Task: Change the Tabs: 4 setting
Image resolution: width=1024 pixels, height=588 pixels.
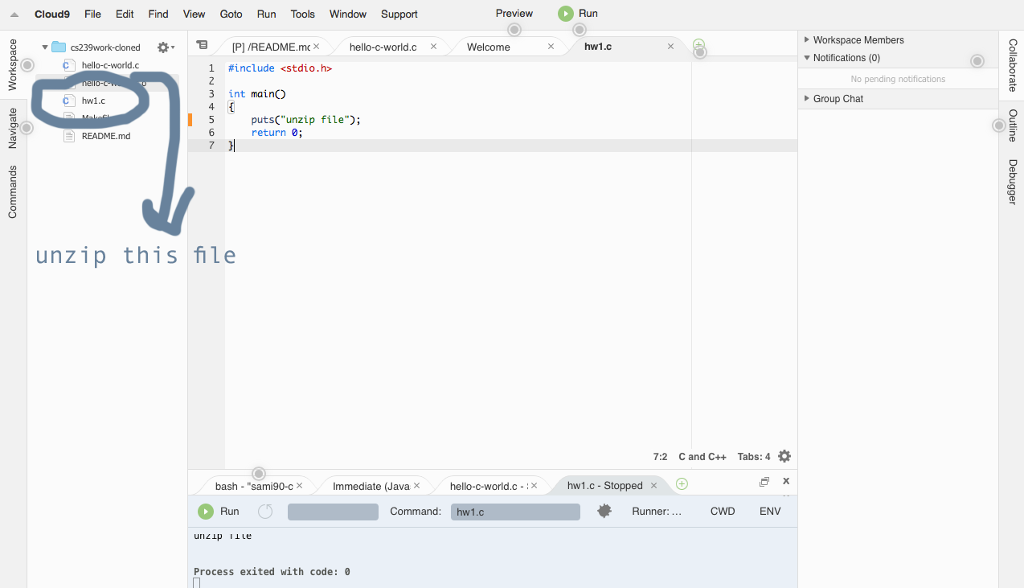Action: 754,457
